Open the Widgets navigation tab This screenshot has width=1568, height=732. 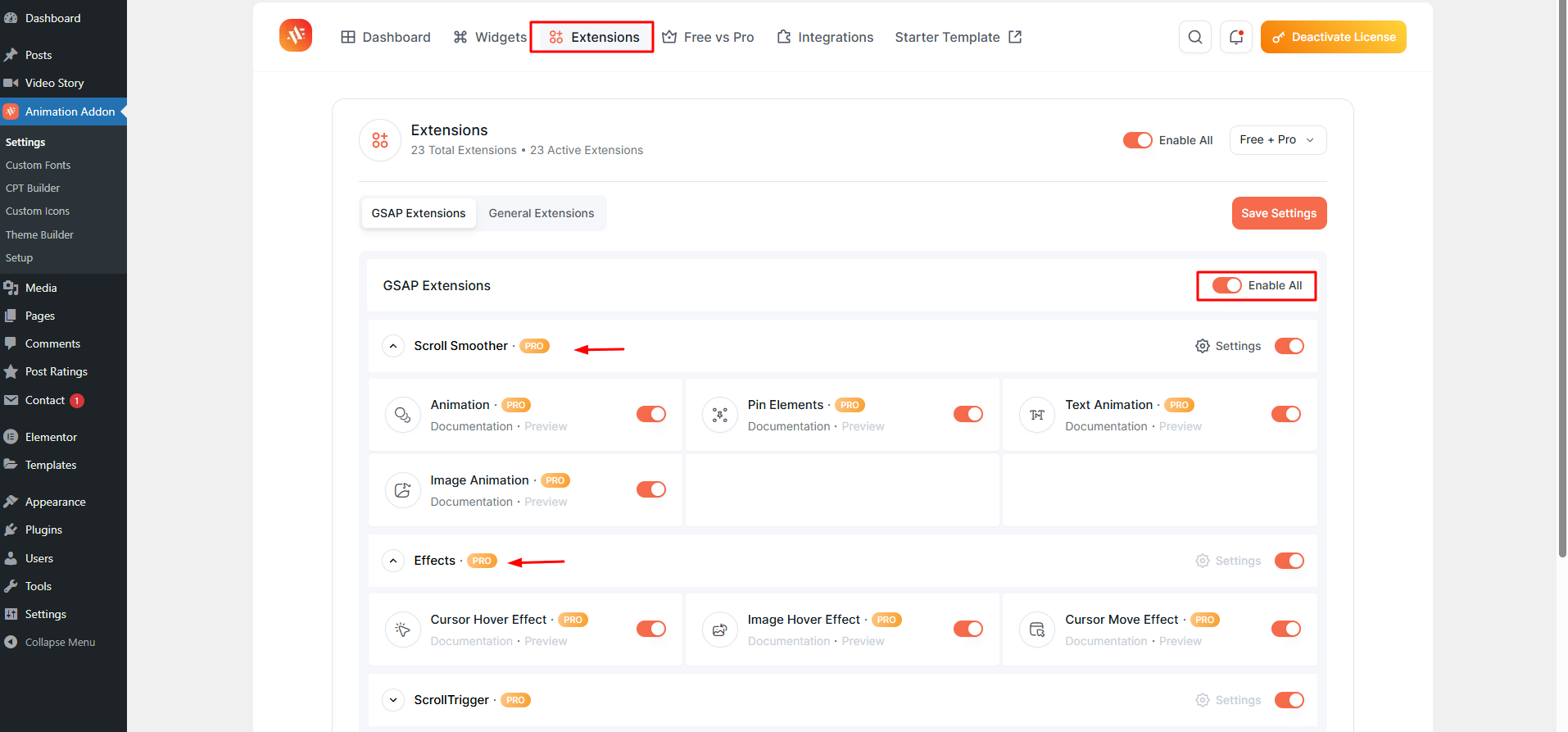point(490,37)
